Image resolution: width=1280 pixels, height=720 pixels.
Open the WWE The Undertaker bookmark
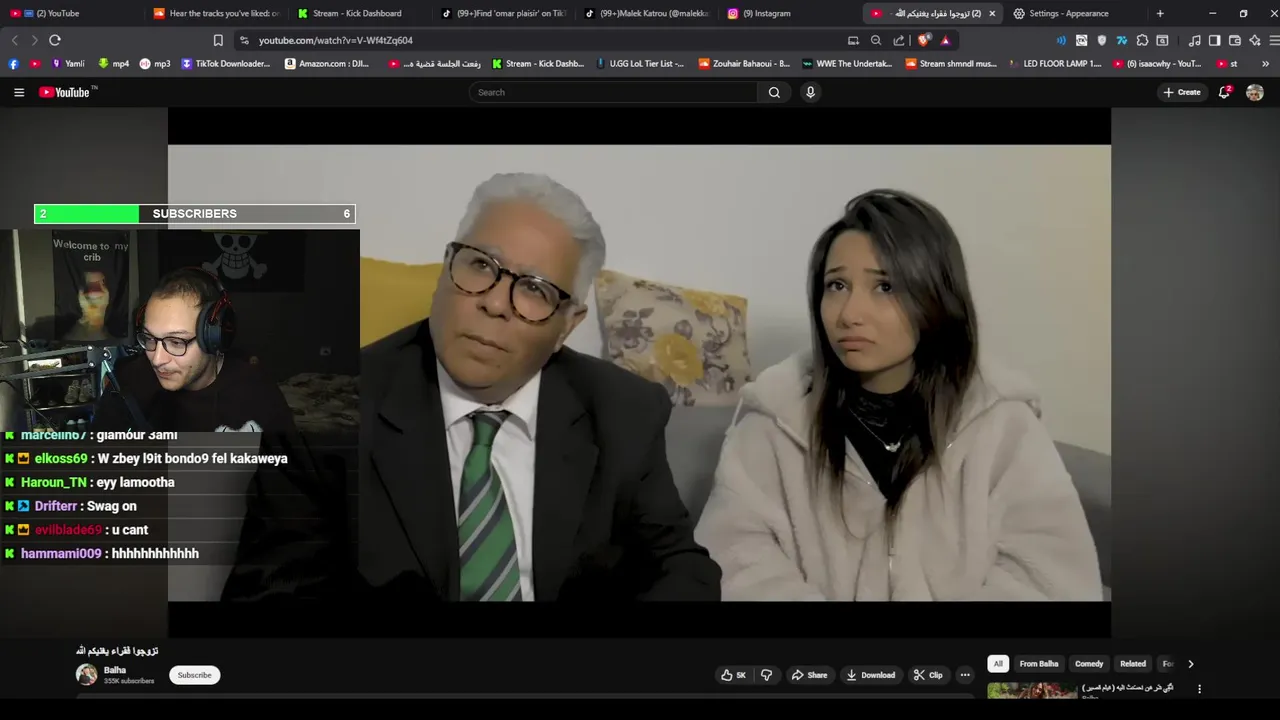(x=847, y=63)
